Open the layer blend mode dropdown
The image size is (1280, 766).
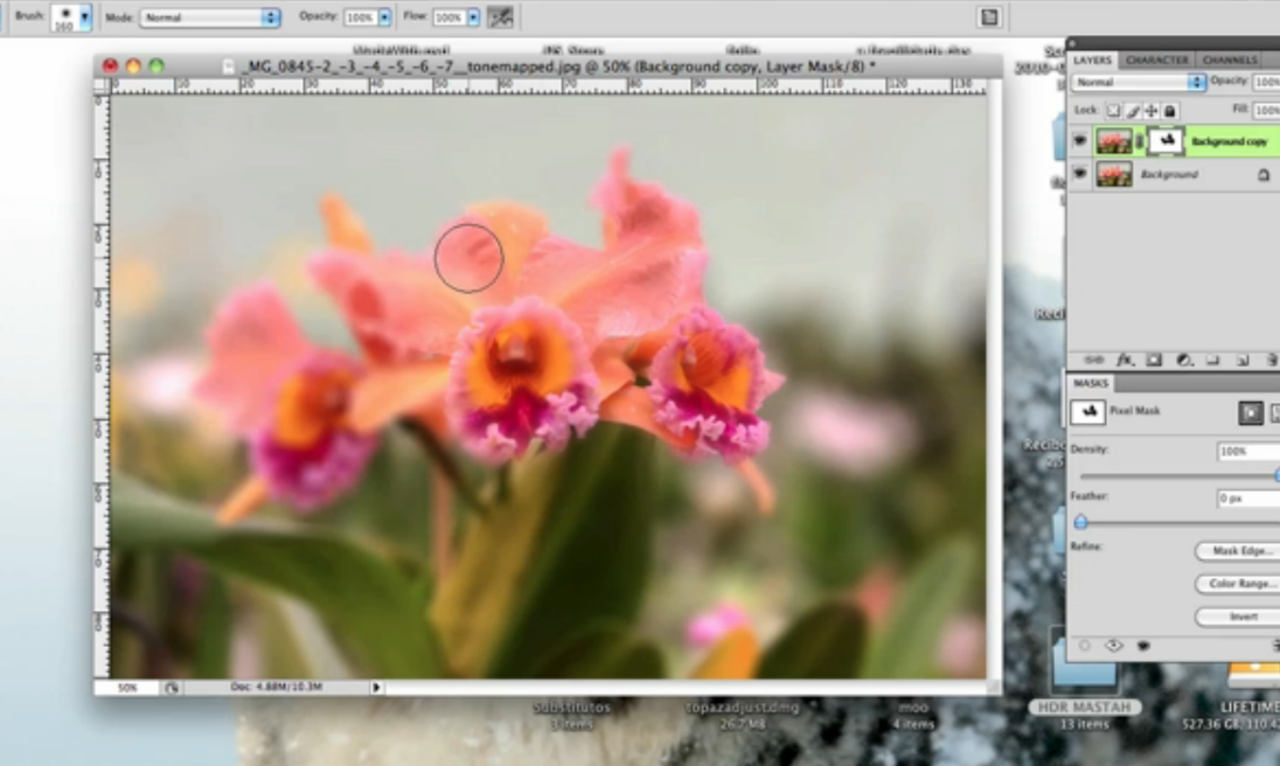point(1196,82)
